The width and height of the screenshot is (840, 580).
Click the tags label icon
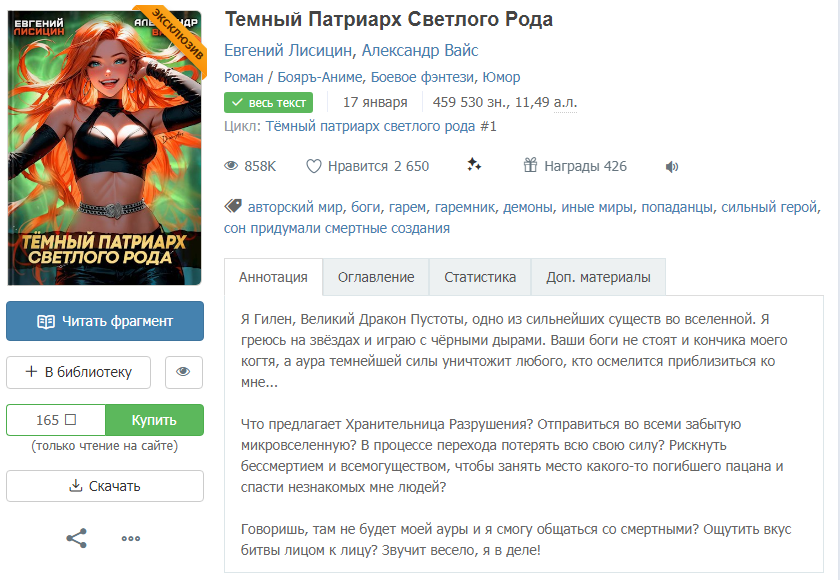click(x=232, y=206)
